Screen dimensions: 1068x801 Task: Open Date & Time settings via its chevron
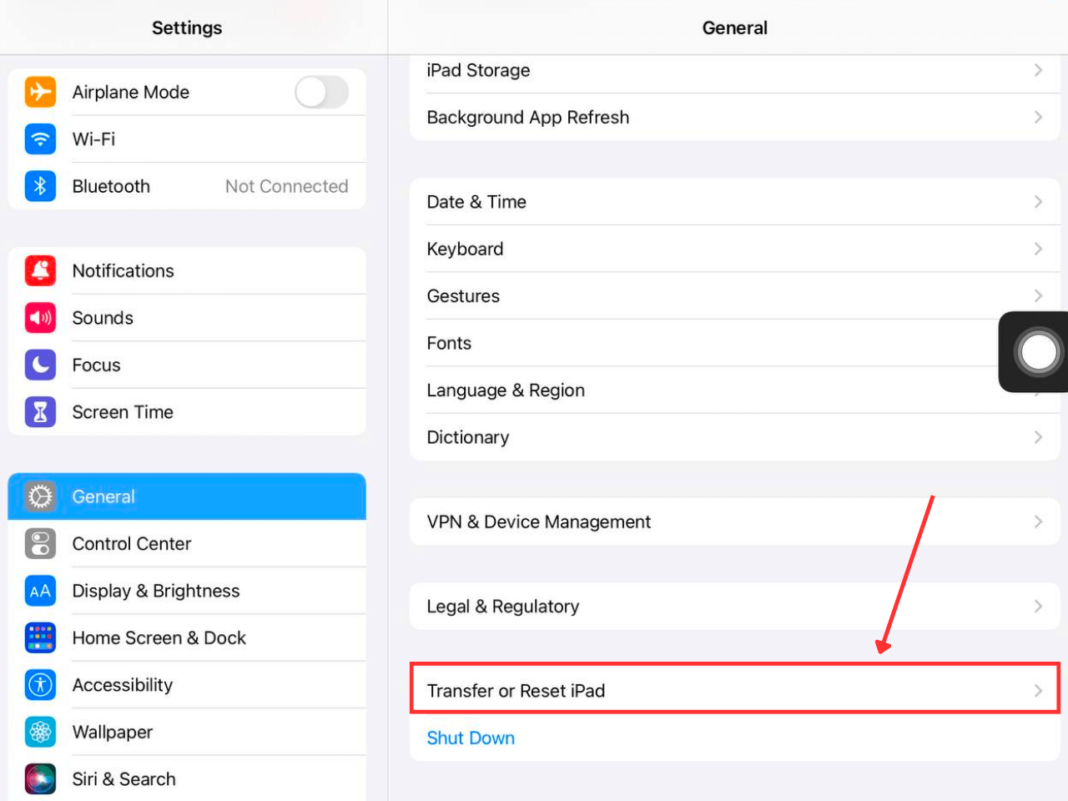point(1037,201)
